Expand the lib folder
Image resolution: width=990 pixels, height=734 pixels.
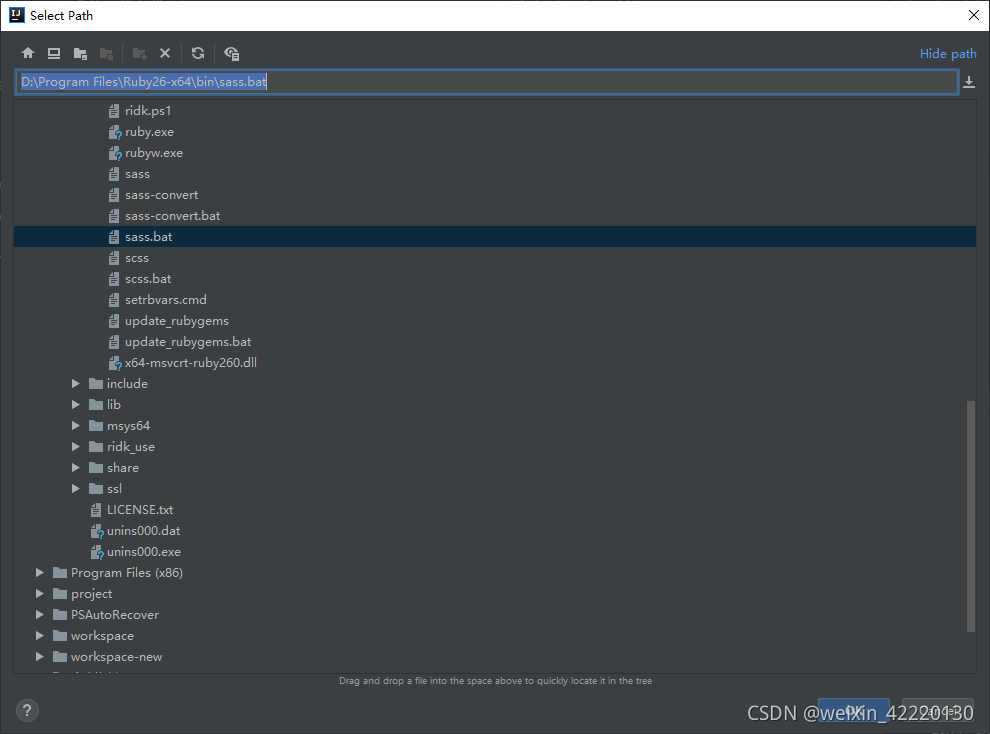(x=76, y=405)
